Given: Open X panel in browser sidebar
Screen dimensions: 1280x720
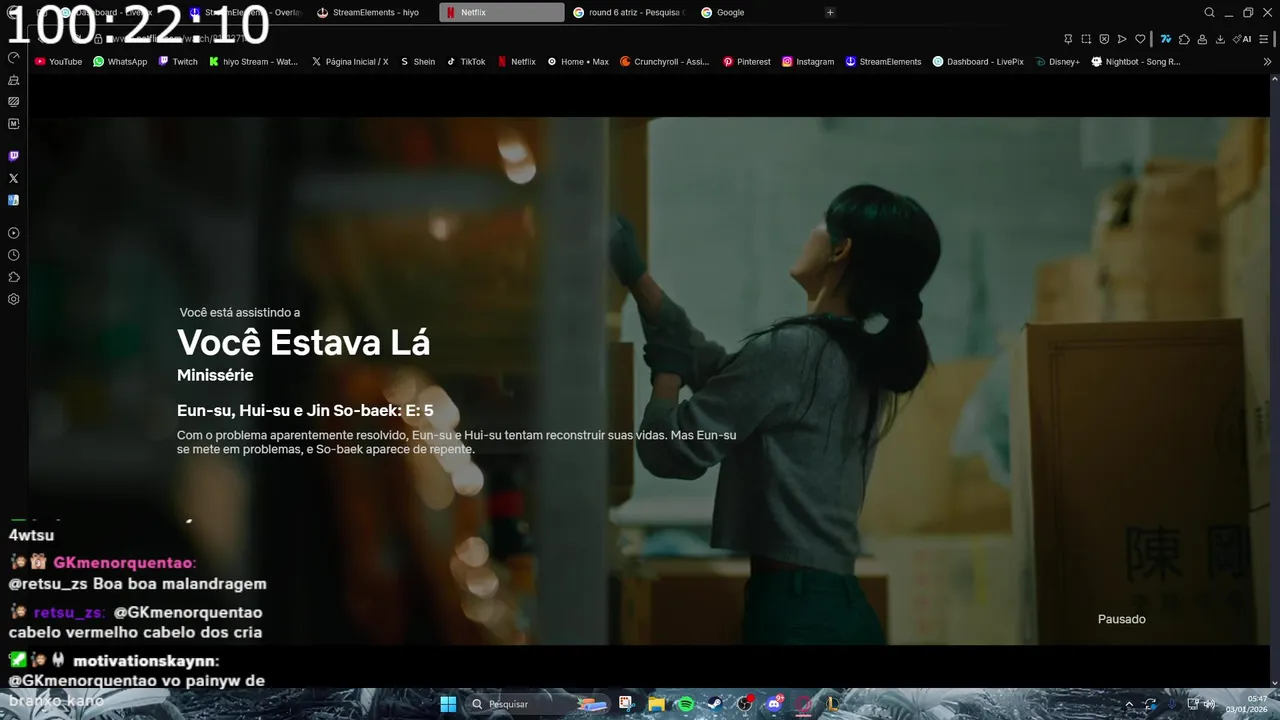Looking at the screenshot, I should pyautogui.click(x=14, y=178).
